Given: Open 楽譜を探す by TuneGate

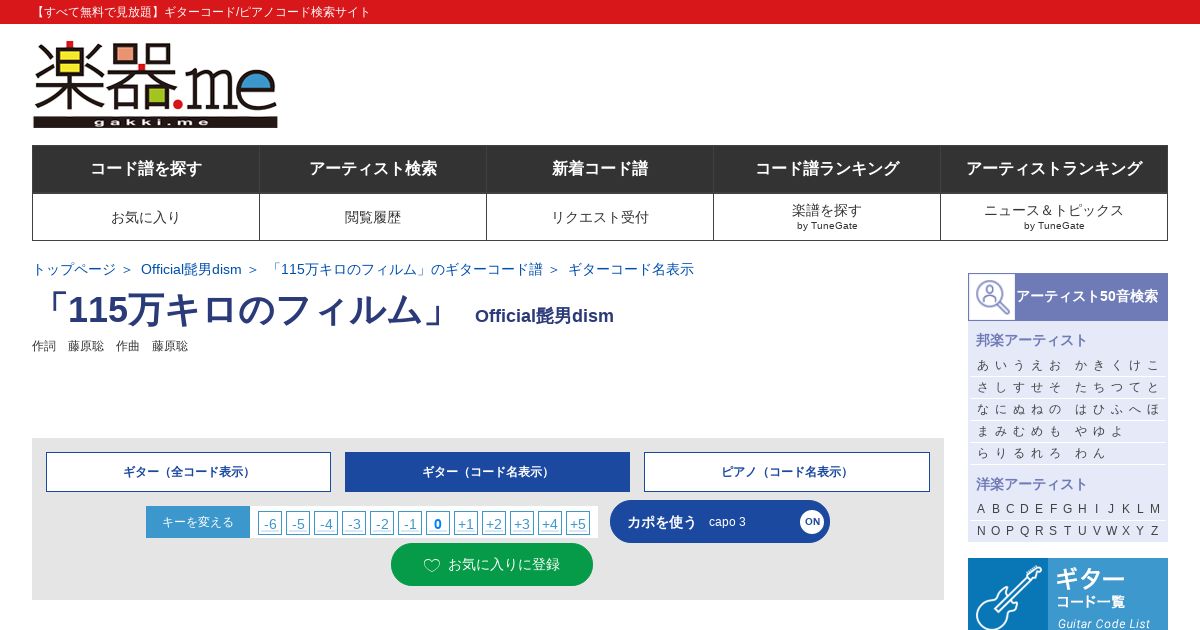Looking at the screenshot, I should pyautogui.click(x=827, y=217).
